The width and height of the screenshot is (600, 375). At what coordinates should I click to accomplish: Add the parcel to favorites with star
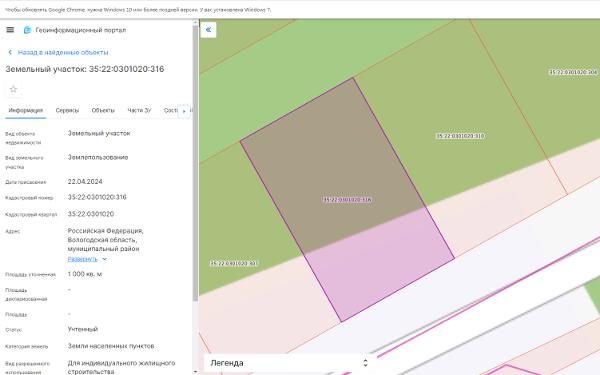tap(13, 90)
